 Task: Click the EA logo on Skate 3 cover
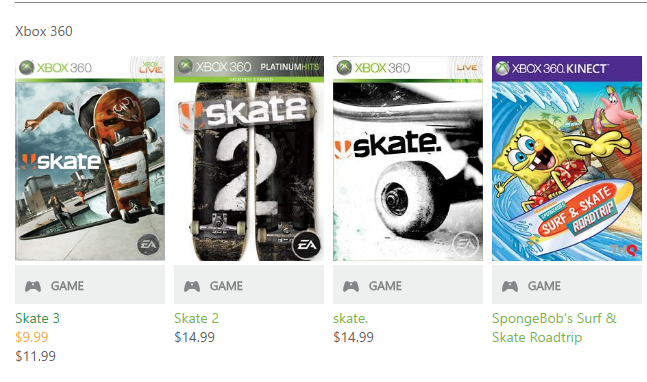click(148, 245)
